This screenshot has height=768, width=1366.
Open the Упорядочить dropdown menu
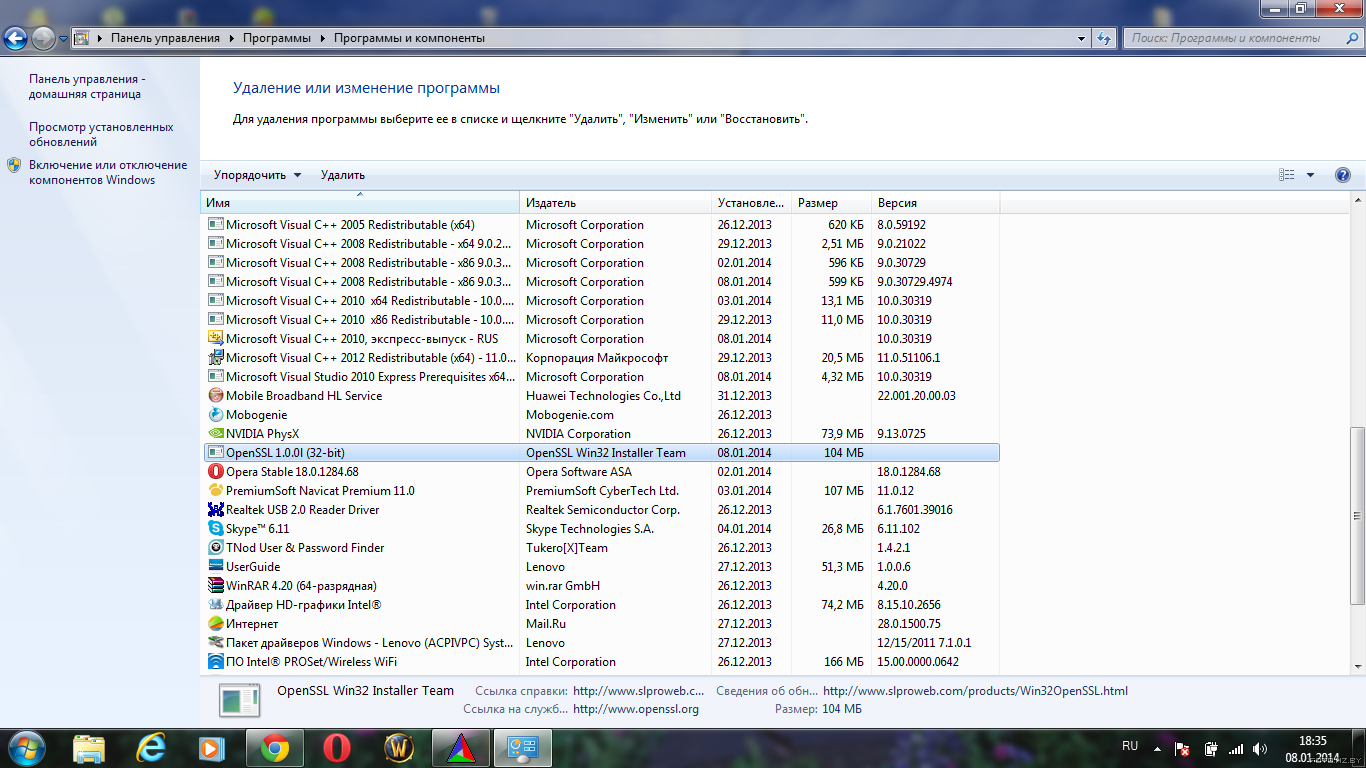[257, 175]
